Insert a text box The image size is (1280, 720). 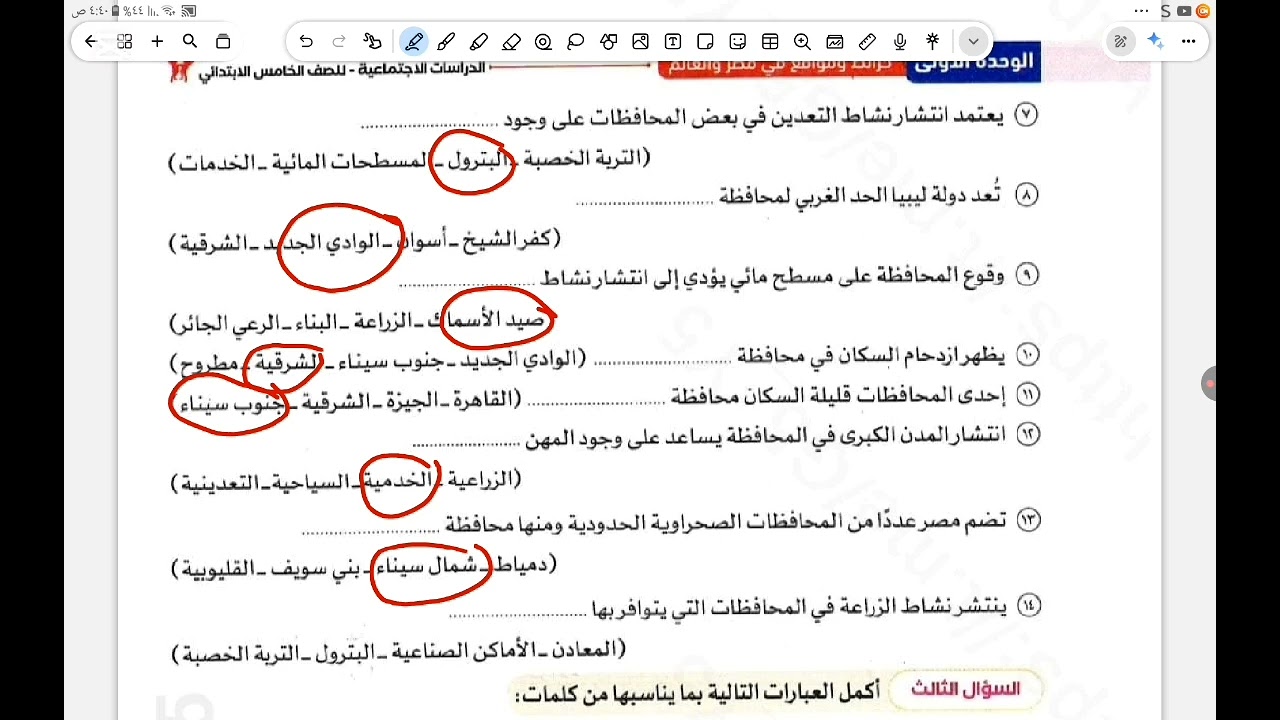click(673, 42)
